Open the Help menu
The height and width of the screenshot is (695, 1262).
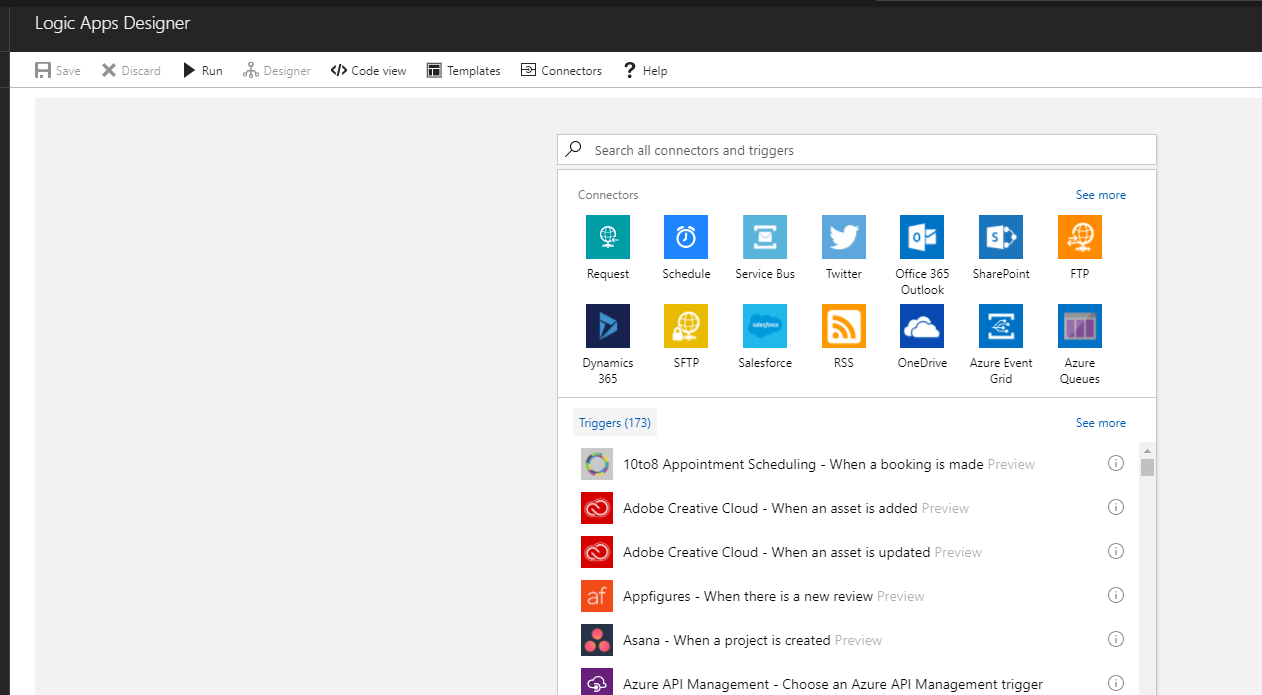pos(645,70)
